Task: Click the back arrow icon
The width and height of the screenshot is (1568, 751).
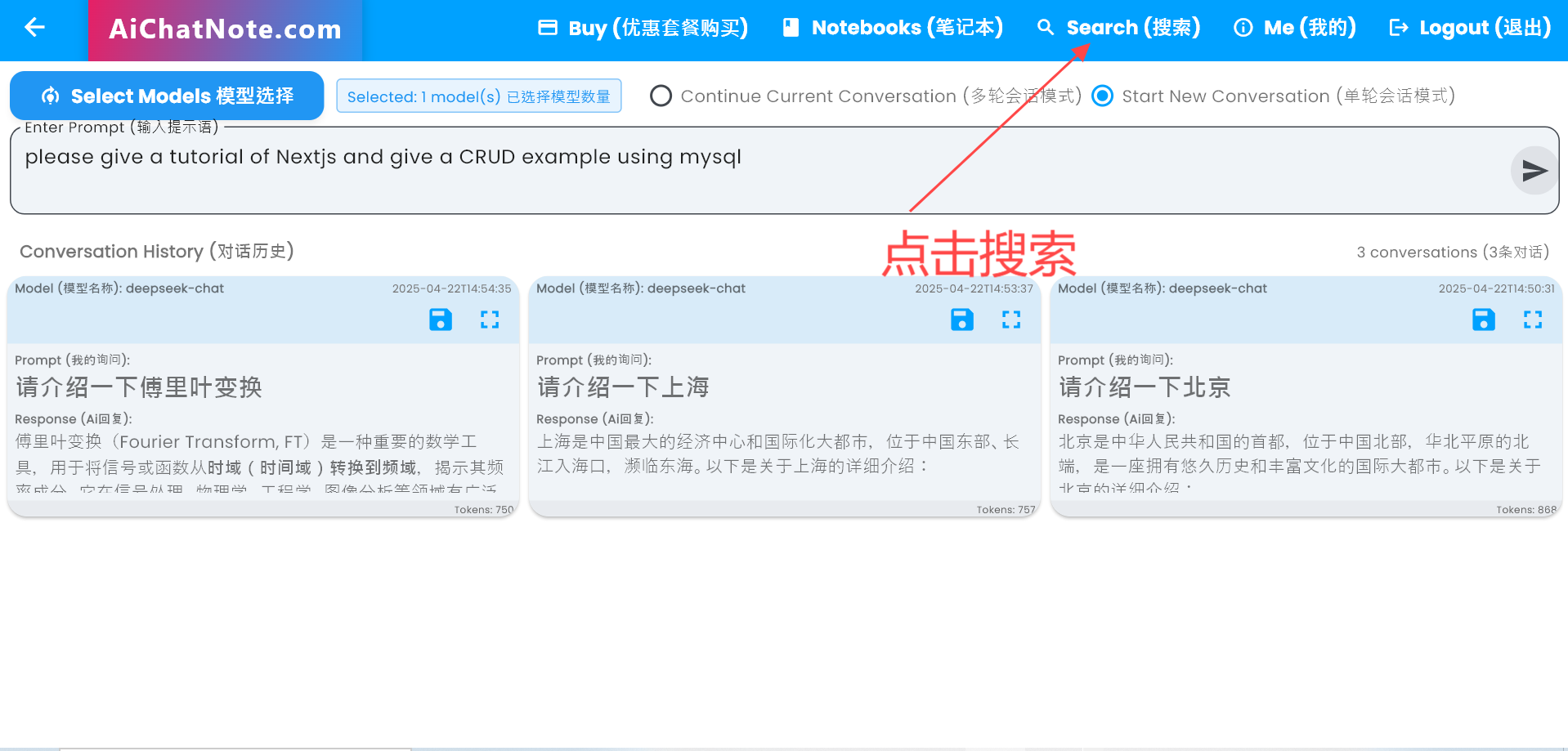Action: click(x=34, y=28)
